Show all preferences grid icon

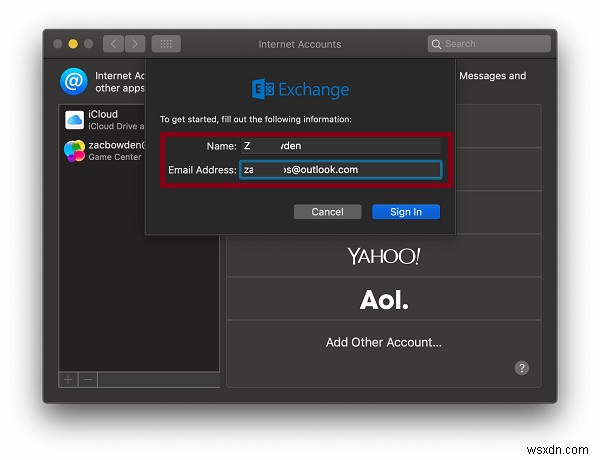166,44
